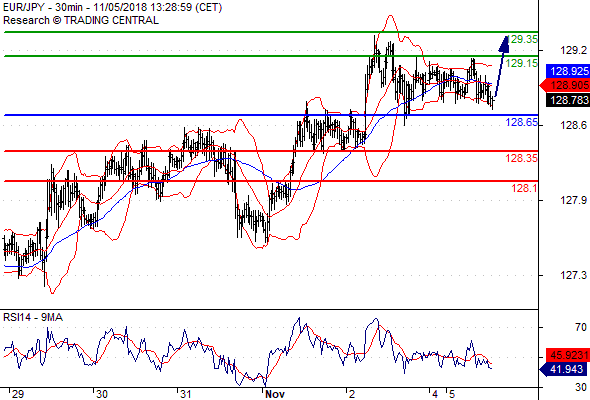This screenshot has height=400, width=590.
Task: Select the red 45.9231 RSI average tag
Action: coord(568,355)
